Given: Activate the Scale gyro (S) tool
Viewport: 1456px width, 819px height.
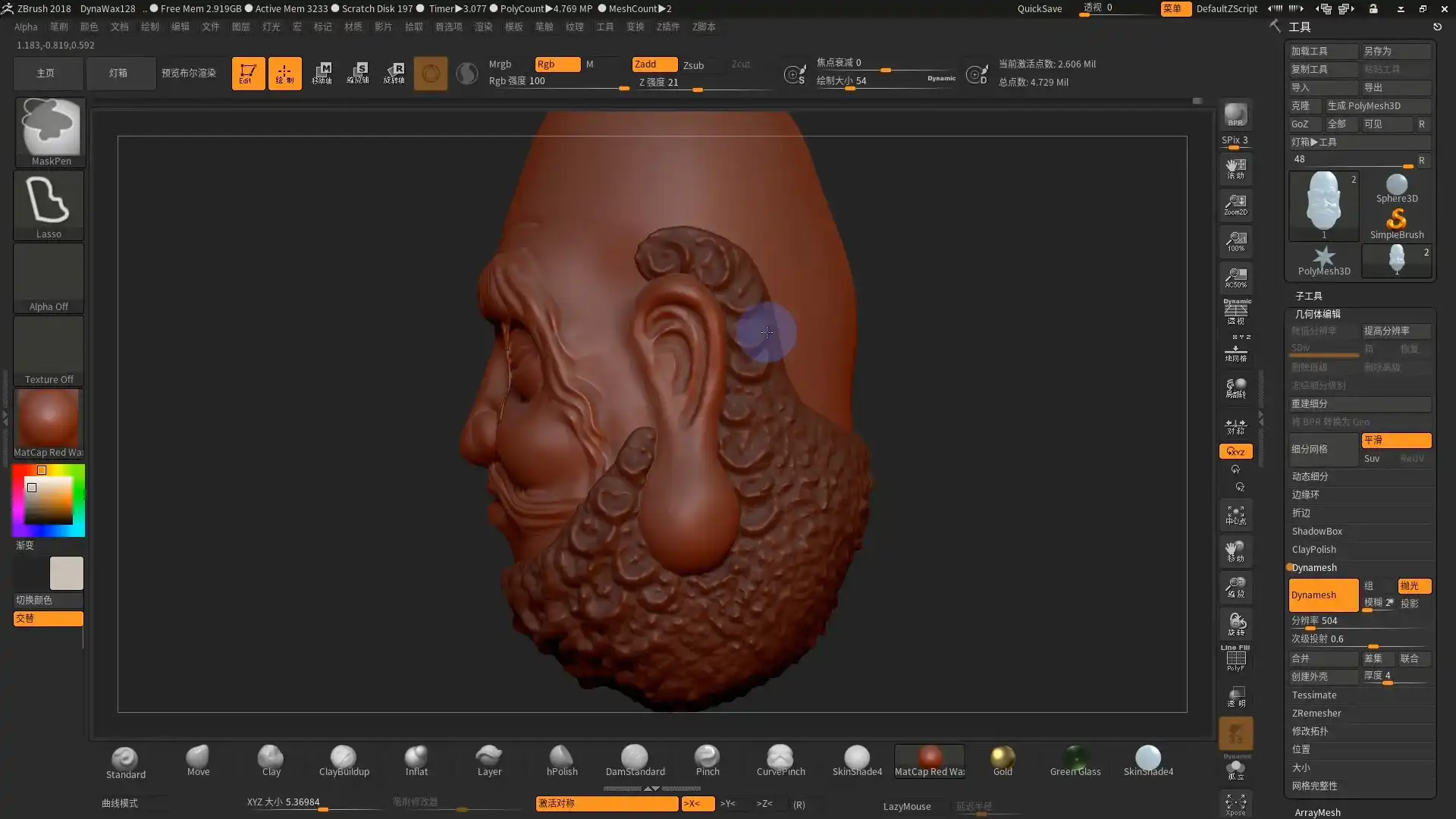Looking at the screenshot, I should click(x=359, y=73).
